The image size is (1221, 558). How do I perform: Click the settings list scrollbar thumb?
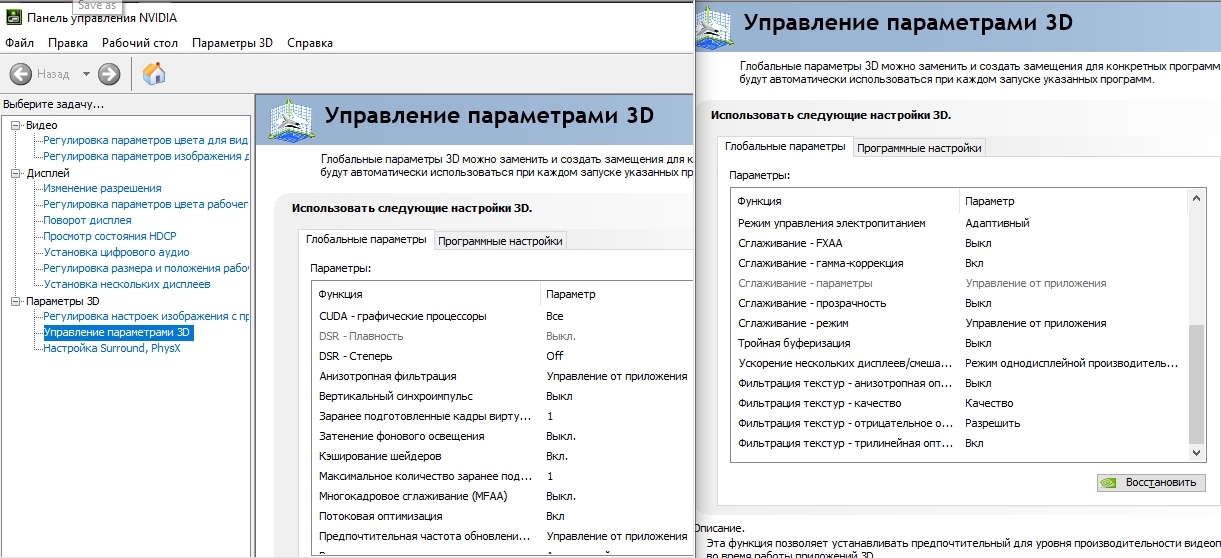pos(1196,383)
